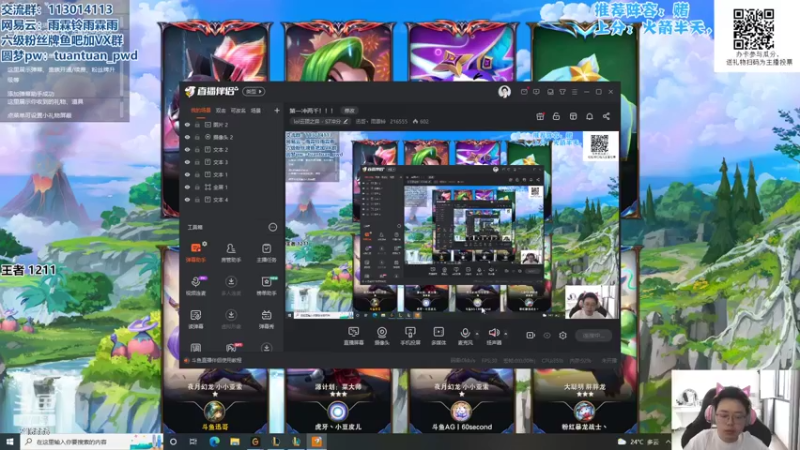Toggle visibility of 图片 2 source
Viewport: 800px width, 450px height.
(187, 124)
